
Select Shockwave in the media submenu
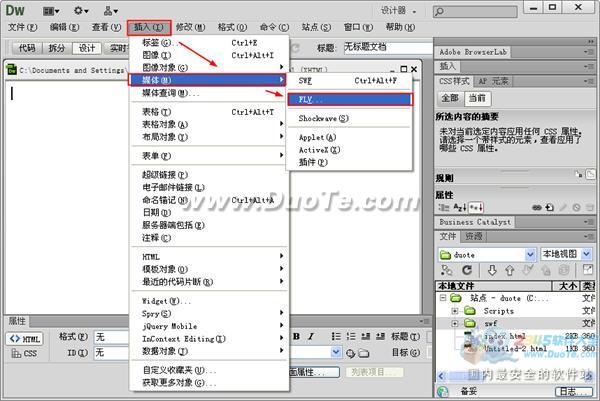tap(349, 118)
